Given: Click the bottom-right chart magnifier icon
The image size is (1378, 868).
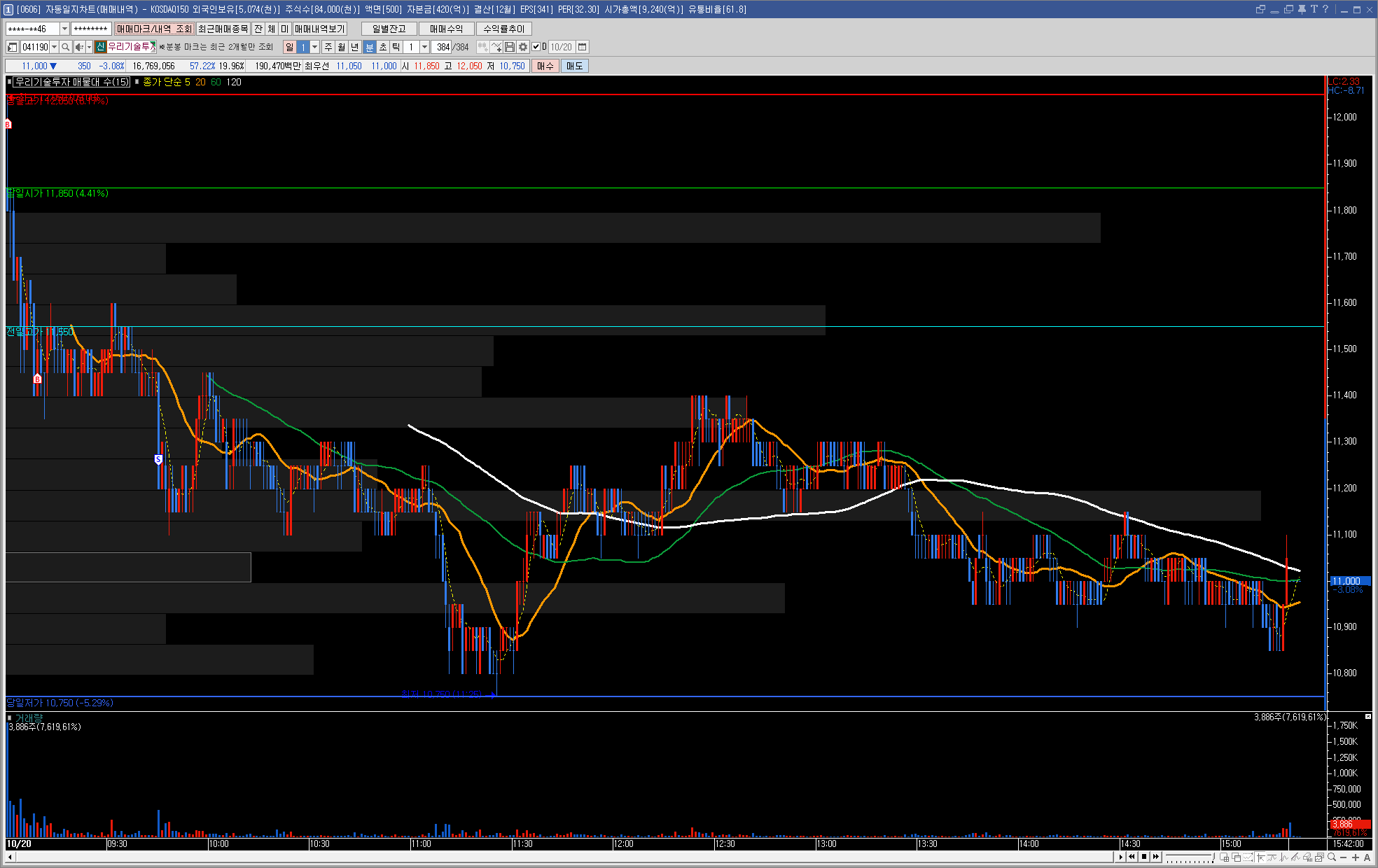Looking at the screenshot, I should pos(1332,857).
